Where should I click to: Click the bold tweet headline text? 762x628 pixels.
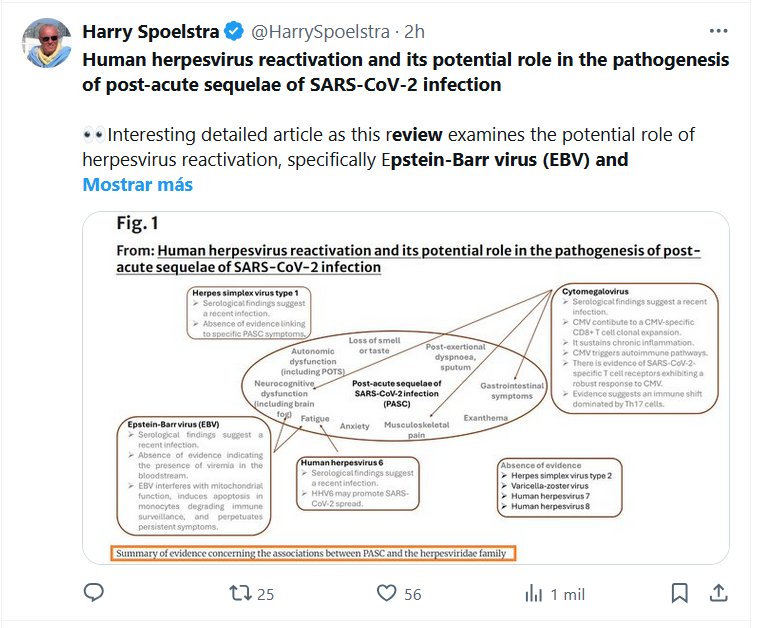[405, 72]
